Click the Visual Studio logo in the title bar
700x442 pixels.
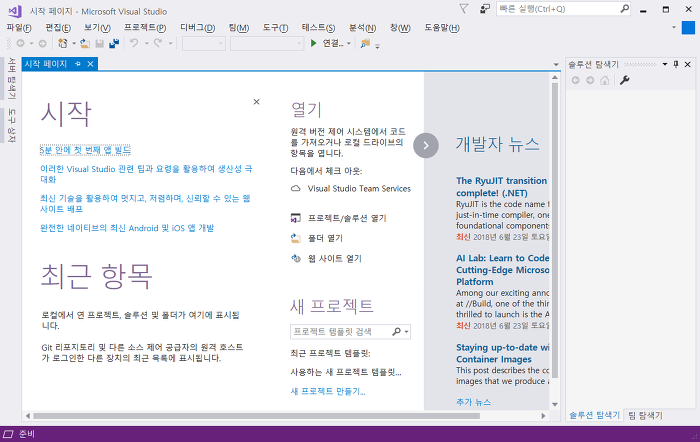coord(15,11)
